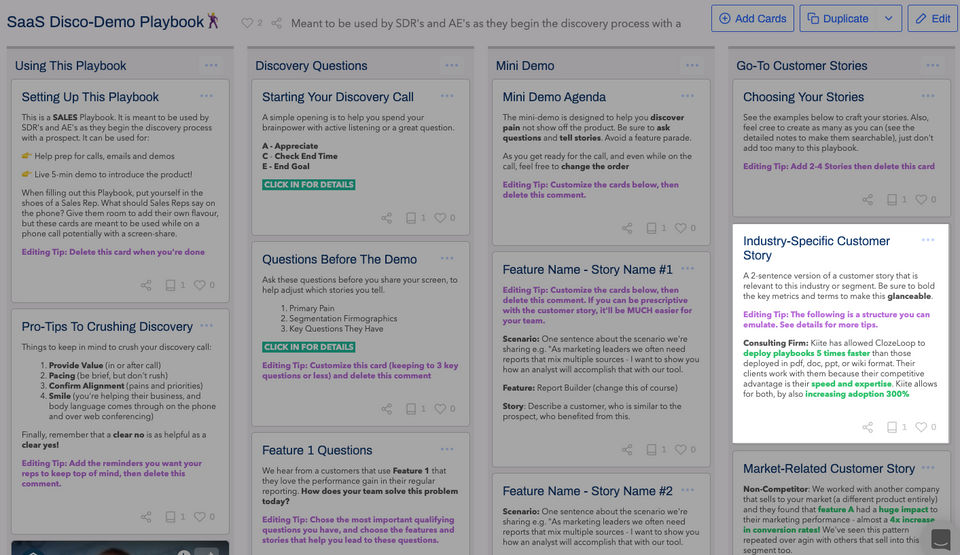Like the Industry-Specific Customer Story card
The width and height of the screenshot is (960, 555).
921,427
